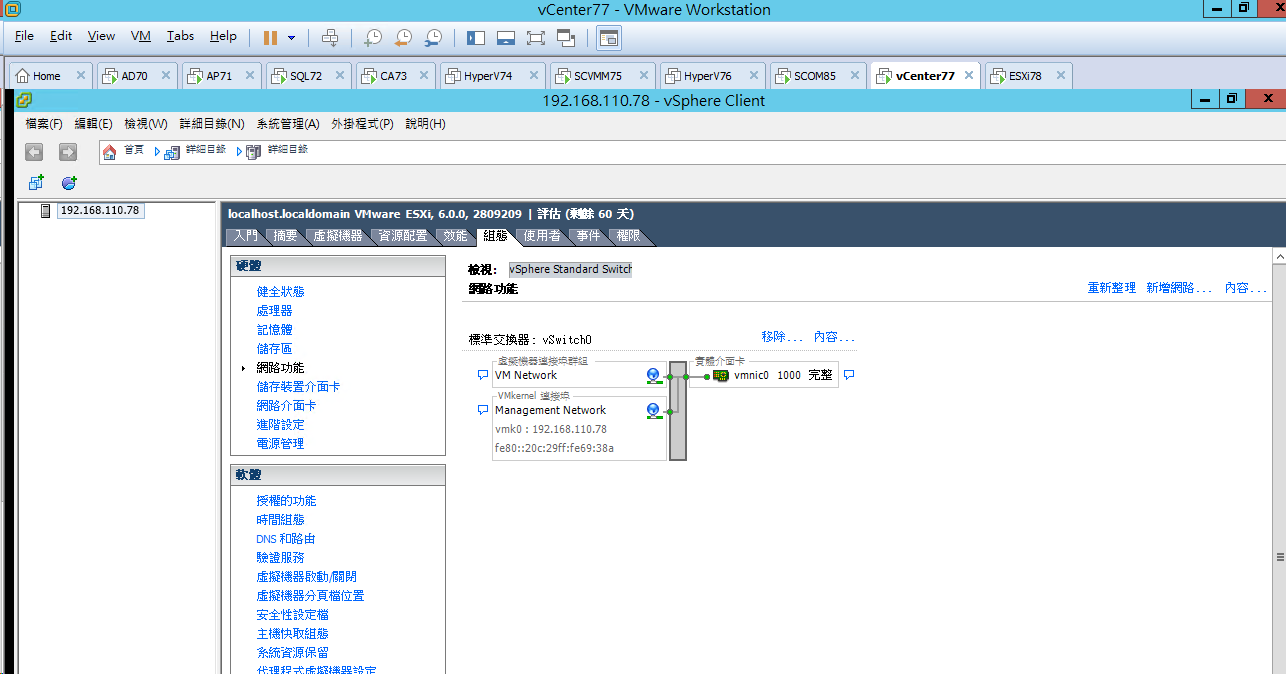Revert to snapshot with the clock-arrow icon
This screenshot has height=674, width=1286.
(403, 38)
